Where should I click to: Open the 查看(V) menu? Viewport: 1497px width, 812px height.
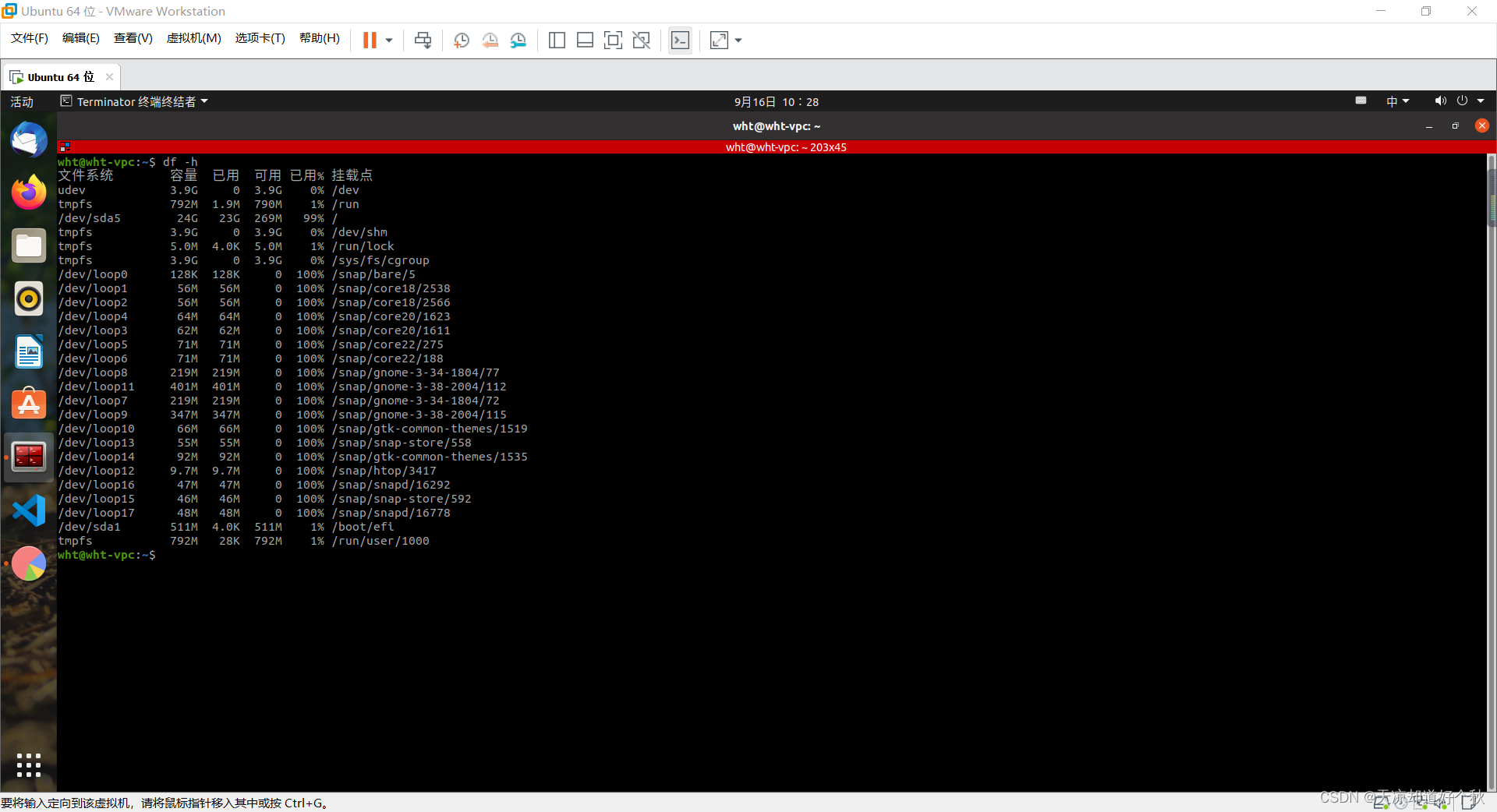(x=133, y=38)
